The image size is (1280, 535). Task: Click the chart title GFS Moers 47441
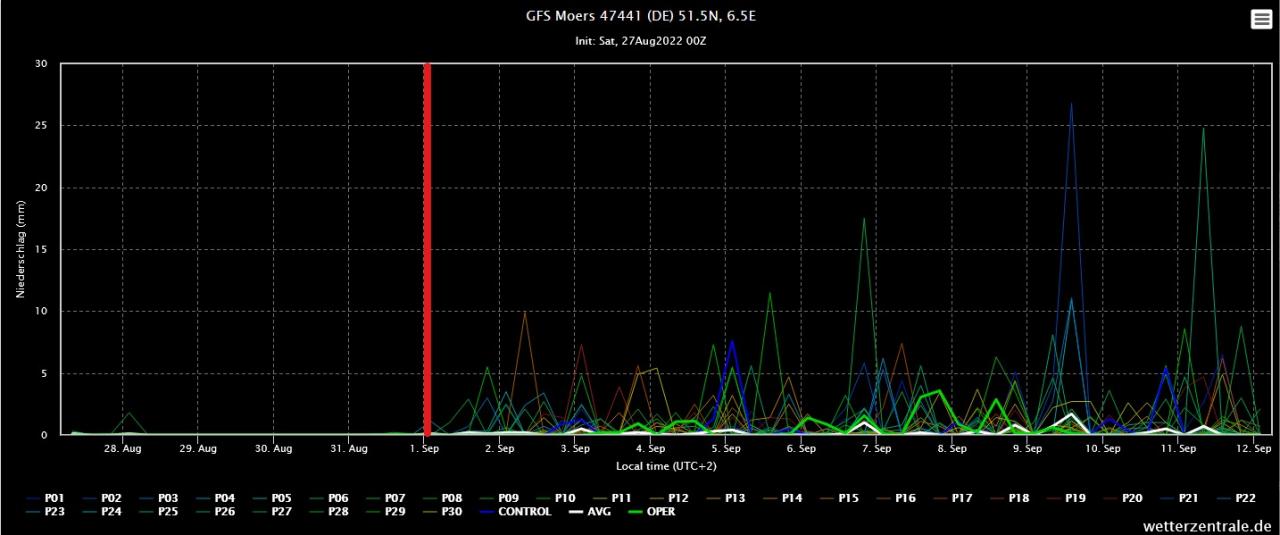[648, 16]
